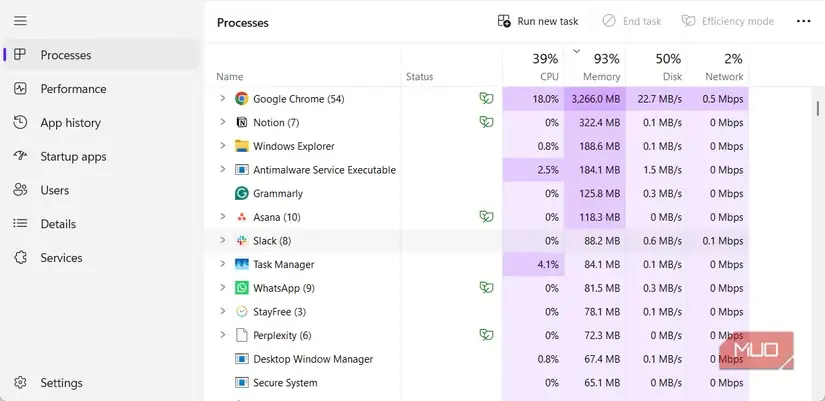Click the efficiency leaf icon for Notion

coord(486,122)
